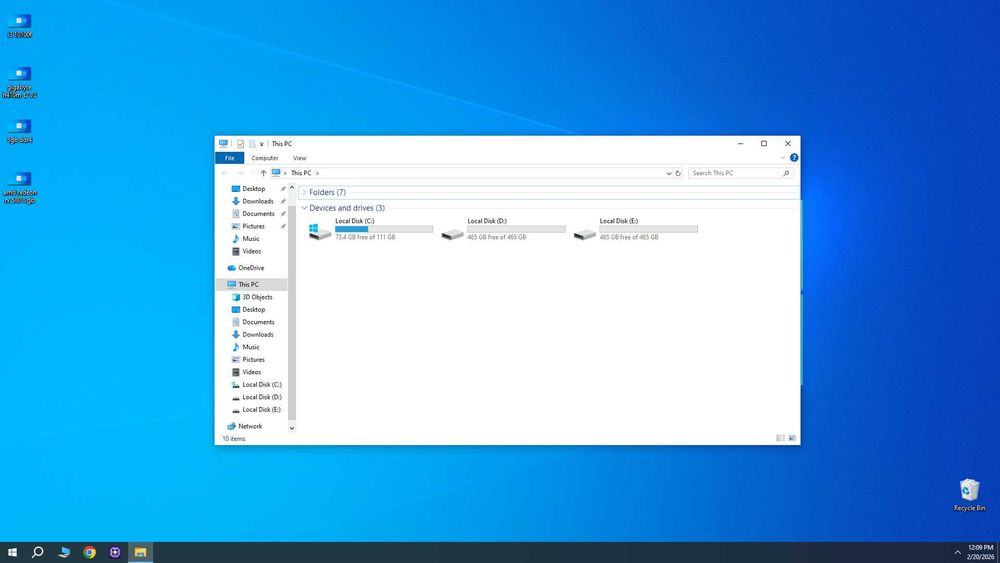Click the search magnifier in Search This PC
Image resolution: width=1000 pixels, height=563 pixels.
point(786,173)
